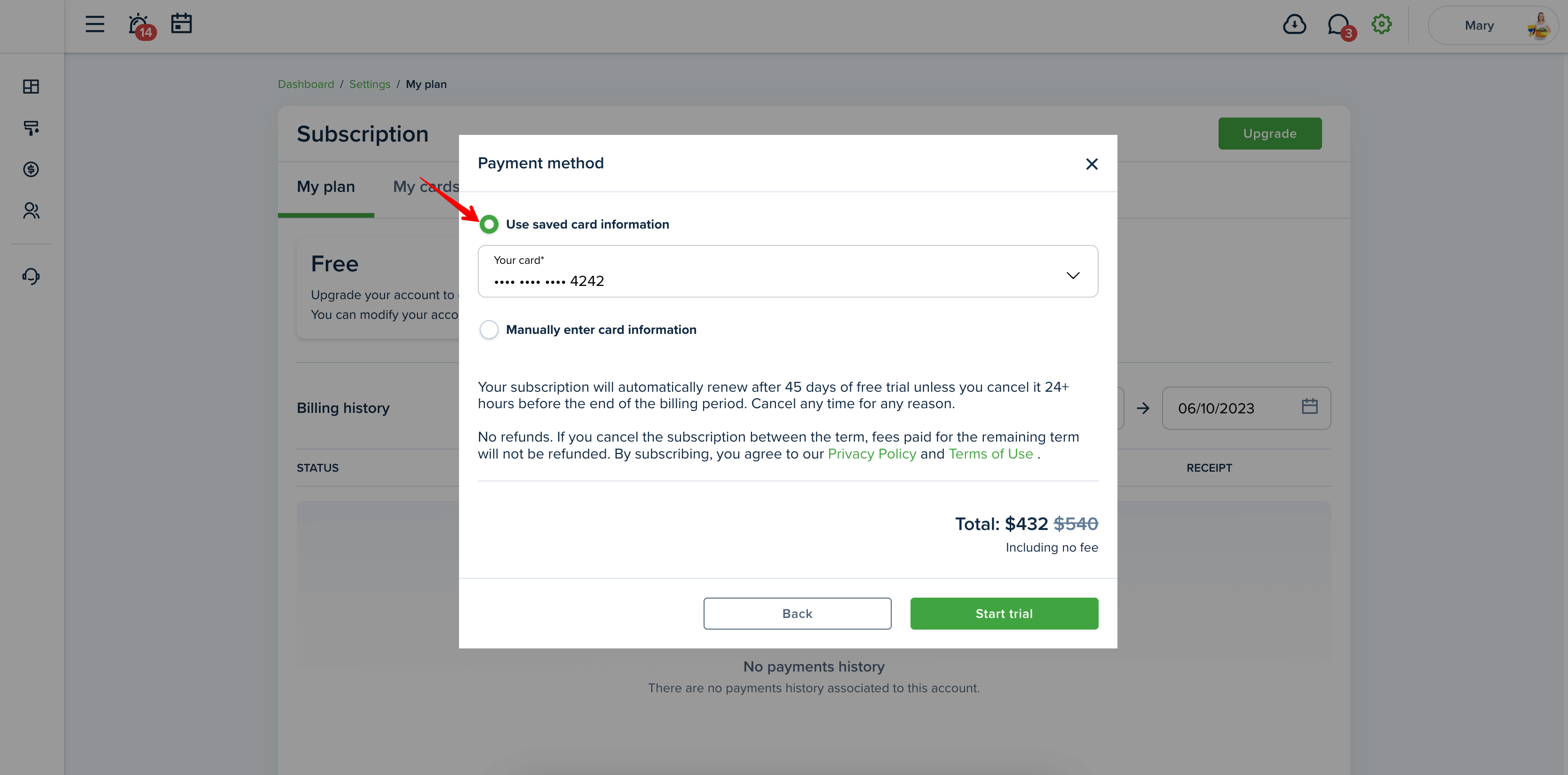The image size is (1568, 775).
Task: Go to Settings breadcrumb
Action: point(370,84)
